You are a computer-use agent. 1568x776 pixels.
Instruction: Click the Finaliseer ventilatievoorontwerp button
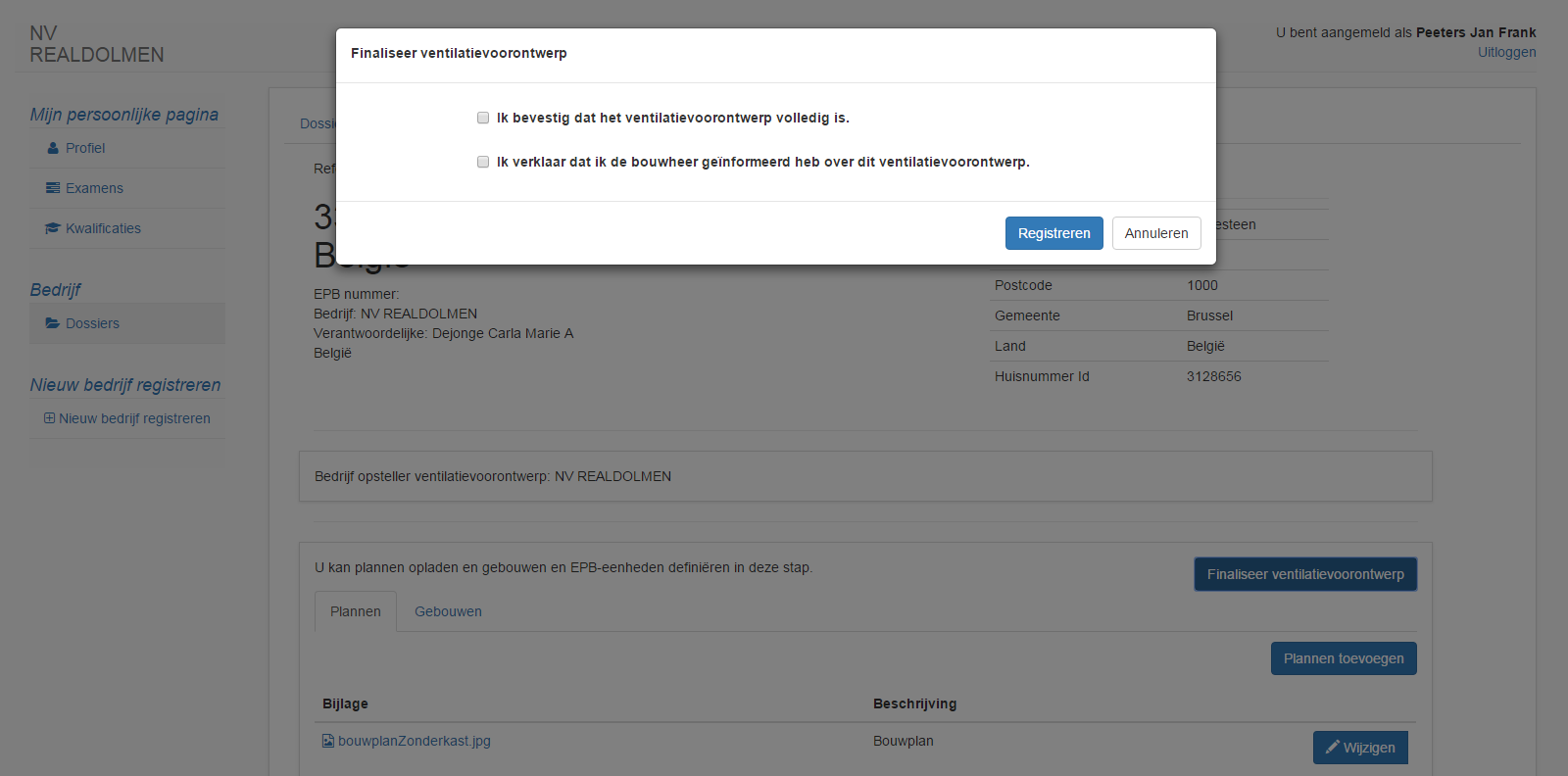click(1305, 574)
